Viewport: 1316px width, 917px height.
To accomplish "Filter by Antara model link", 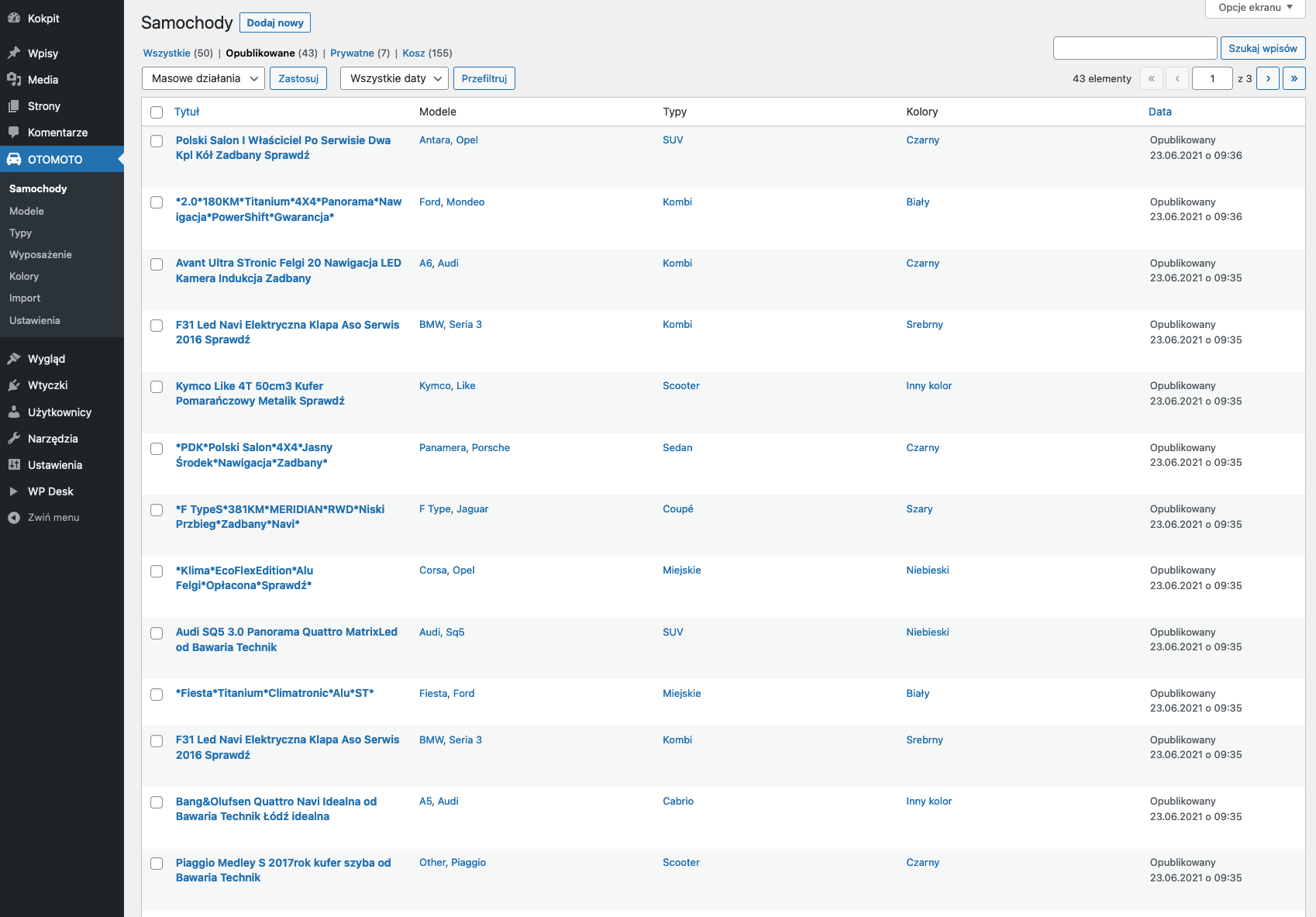I will pyautogui.click(x=435, y=140).
